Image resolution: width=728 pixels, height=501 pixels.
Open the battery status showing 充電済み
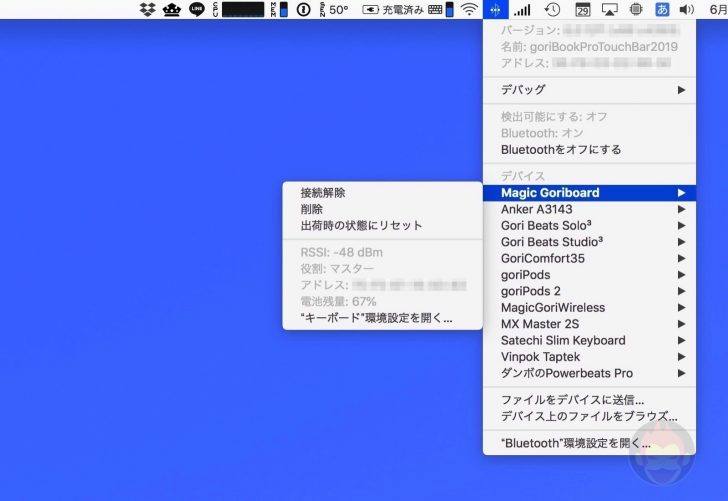(393, 9)
